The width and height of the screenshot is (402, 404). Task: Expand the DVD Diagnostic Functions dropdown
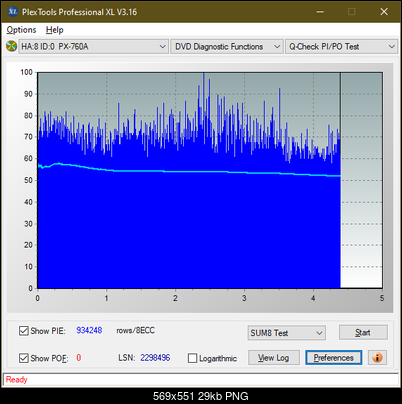click(227, 47)
